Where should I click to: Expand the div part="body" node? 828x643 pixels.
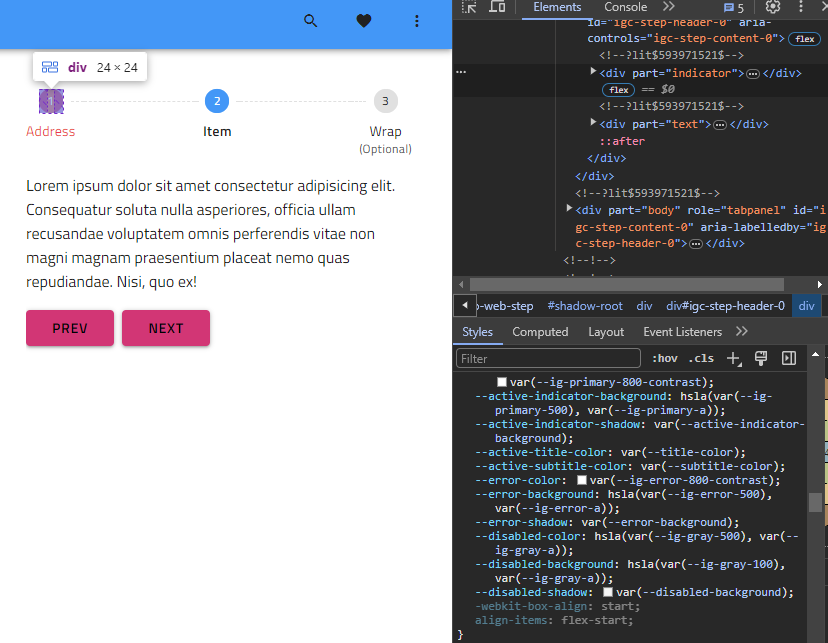pyautogui.click(x=569, y=209)
